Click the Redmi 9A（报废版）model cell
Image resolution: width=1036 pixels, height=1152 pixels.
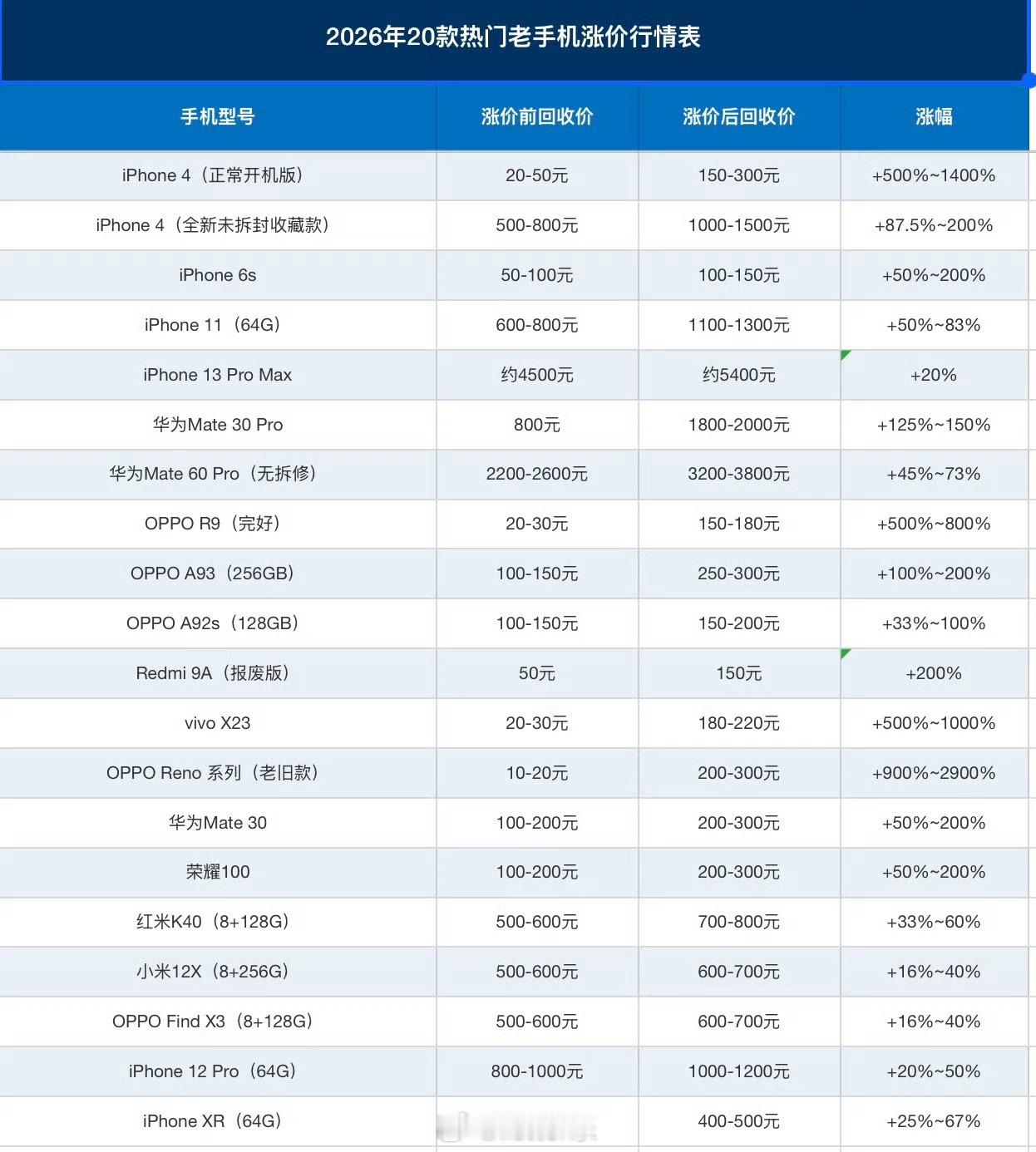(x=218, y=673)
